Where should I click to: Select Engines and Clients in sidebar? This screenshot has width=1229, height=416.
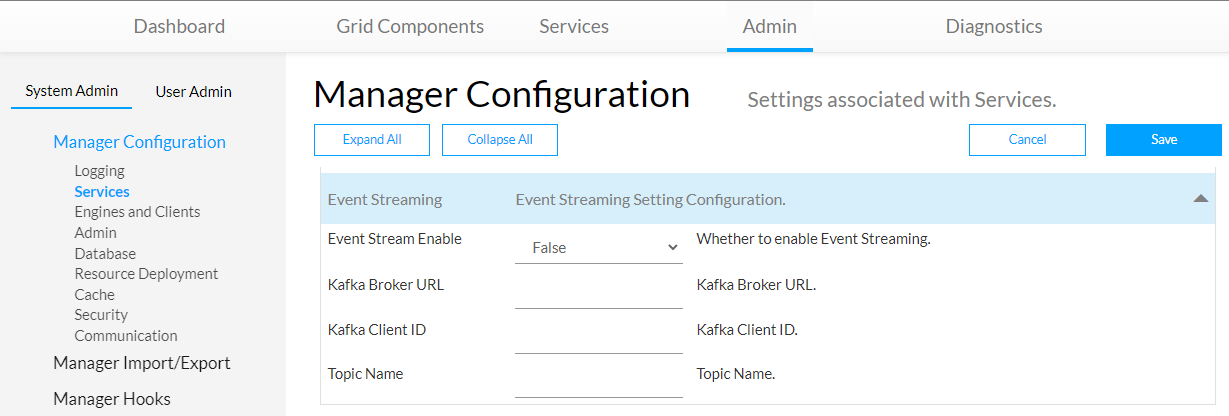pyautogui.click(x=137, y=212)
